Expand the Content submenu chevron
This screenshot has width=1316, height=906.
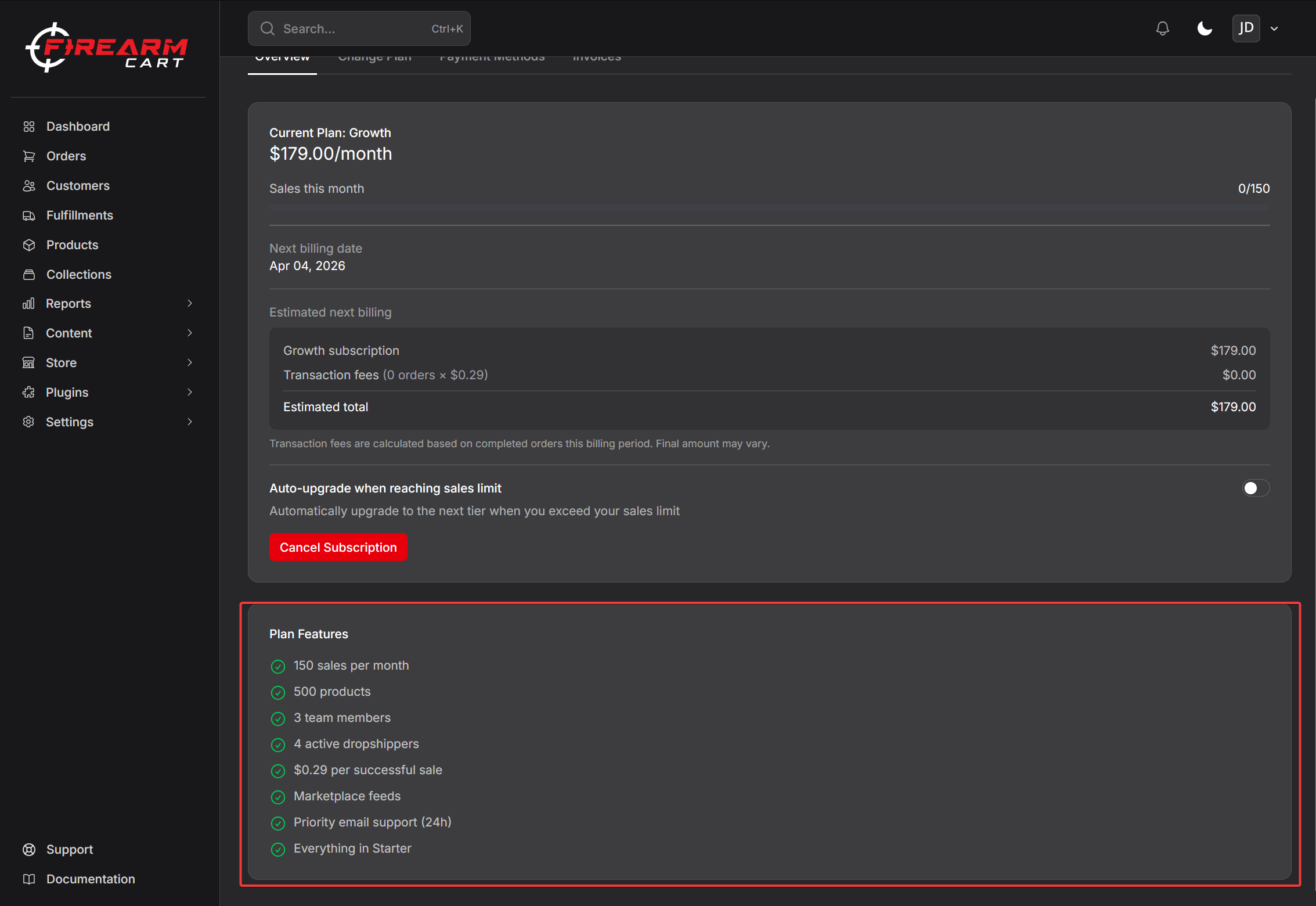[190, 333]
